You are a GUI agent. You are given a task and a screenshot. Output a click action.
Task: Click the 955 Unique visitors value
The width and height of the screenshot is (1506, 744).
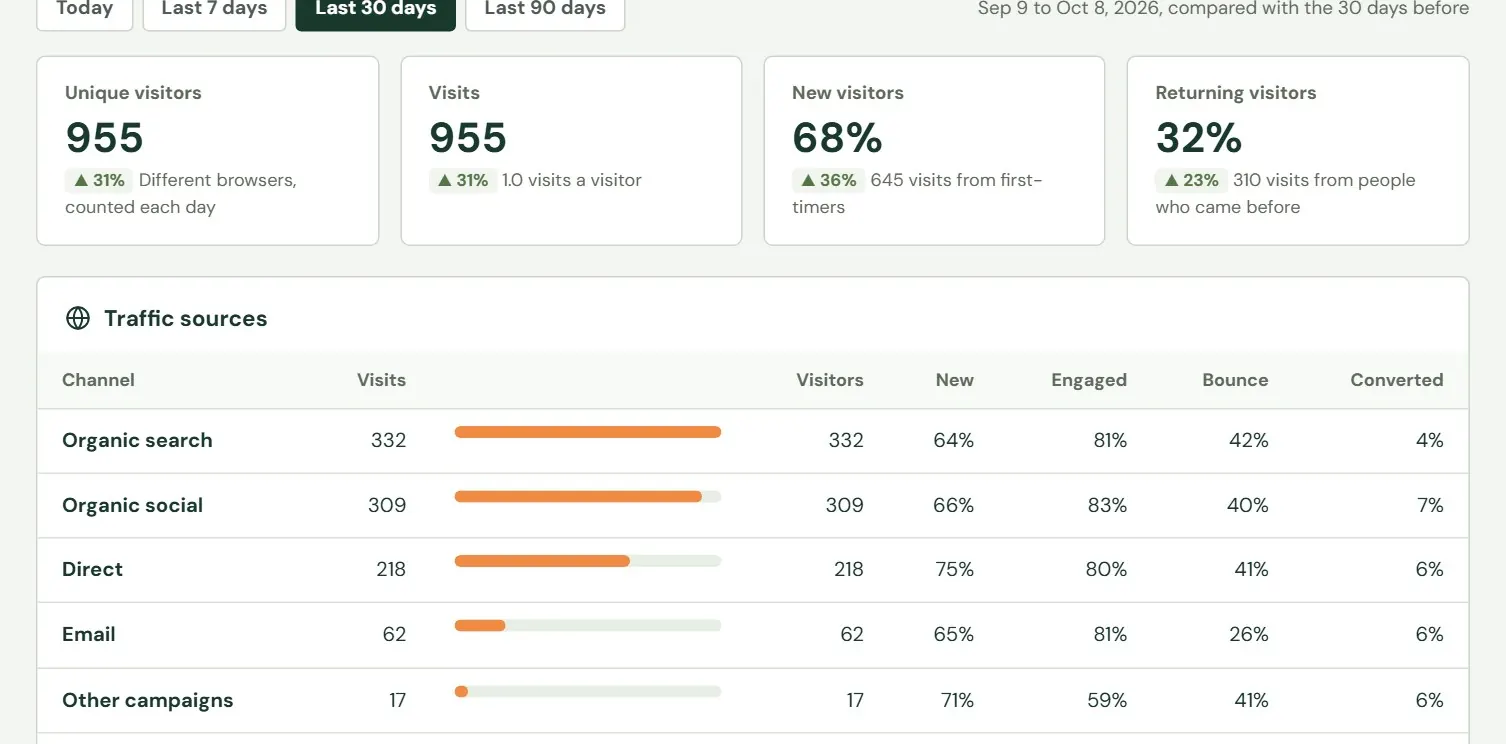pos(105,138)
